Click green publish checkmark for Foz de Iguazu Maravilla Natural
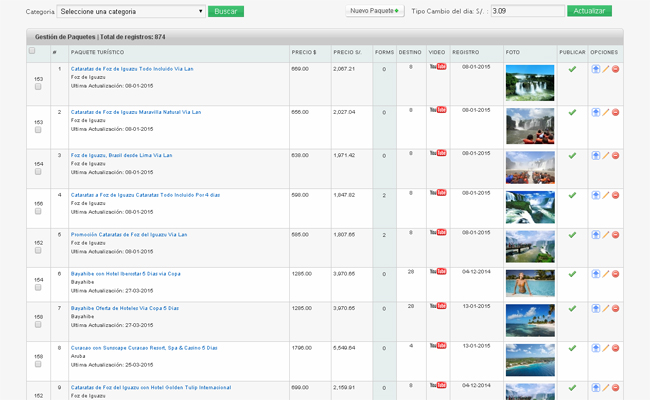The image size is (650, 400). [572, 111]
